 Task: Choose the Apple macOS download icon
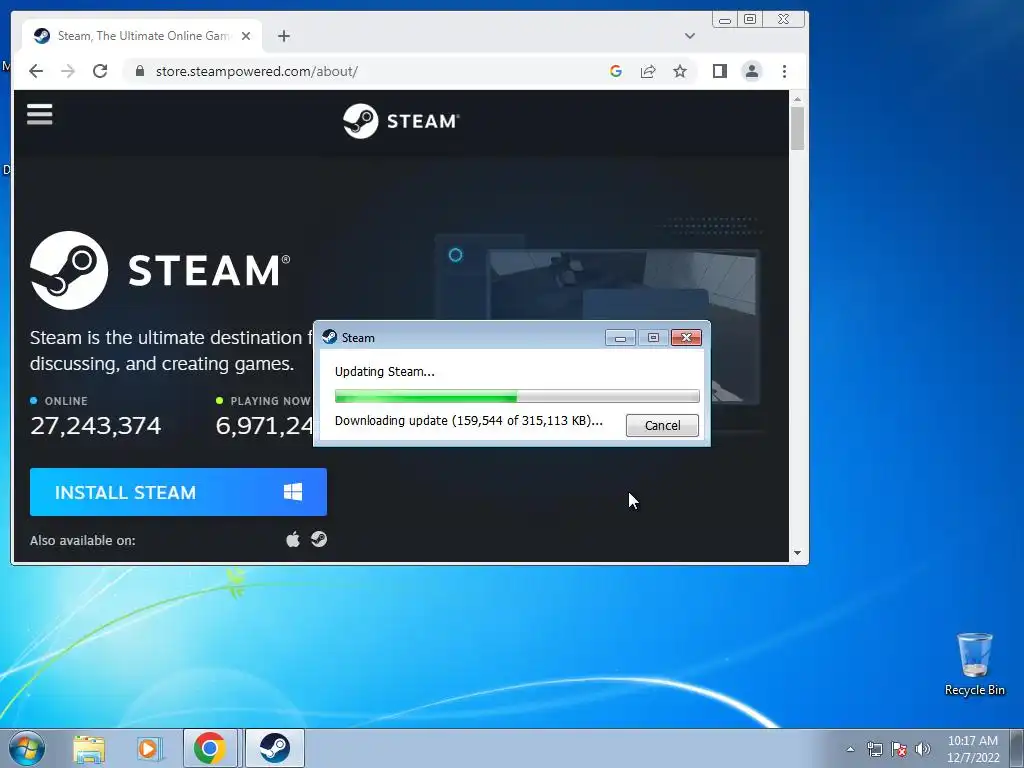293,539
